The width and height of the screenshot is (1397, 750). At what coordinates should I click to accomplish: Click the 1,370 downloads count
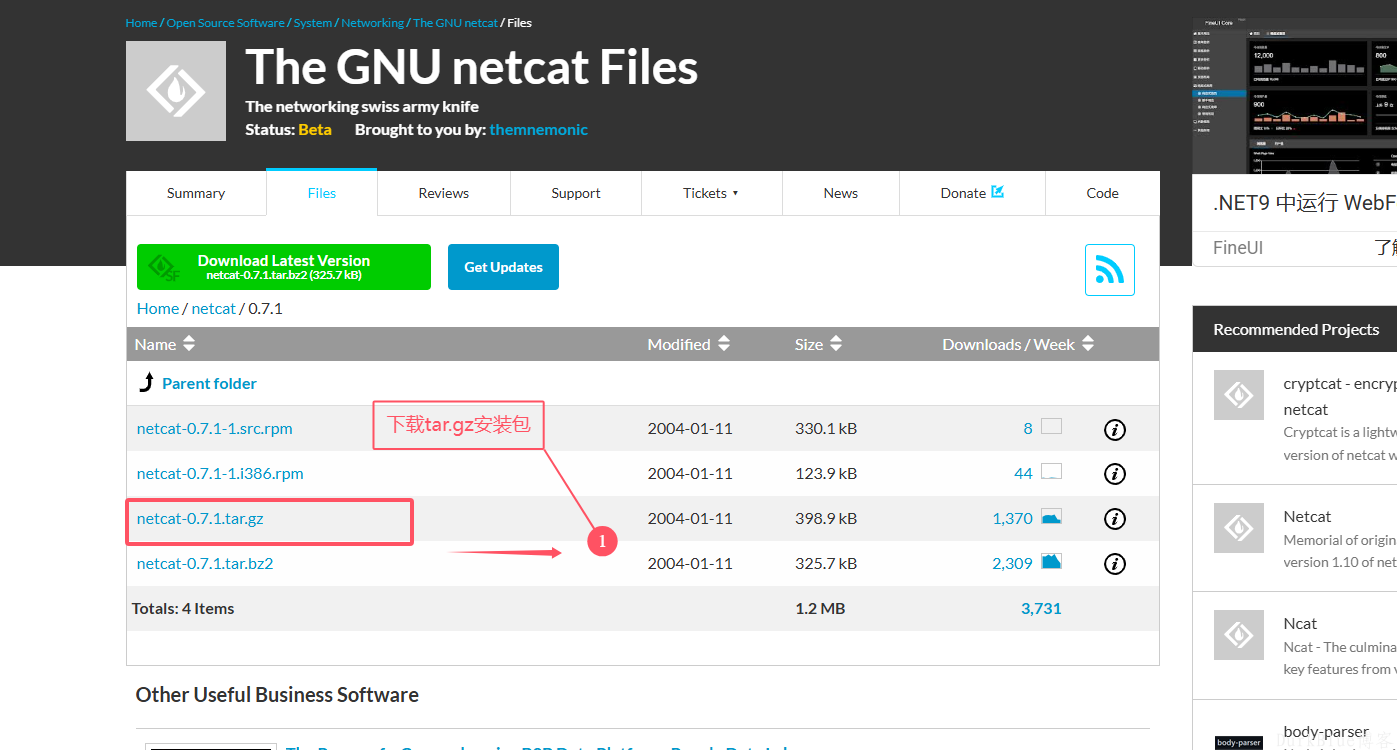click(x=1013, y=519)
